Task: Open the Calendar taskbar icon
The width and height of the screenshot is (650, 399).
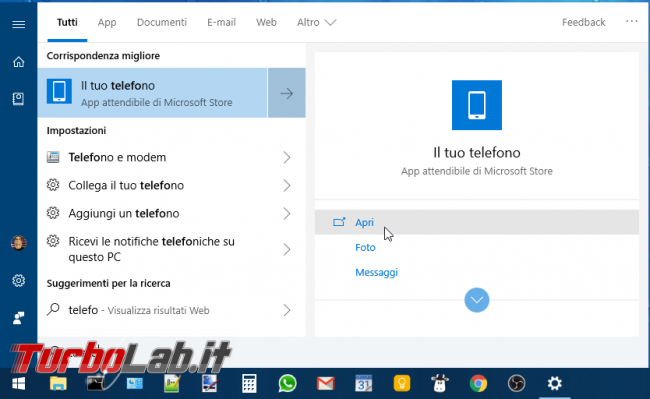Action: [364, 383]
